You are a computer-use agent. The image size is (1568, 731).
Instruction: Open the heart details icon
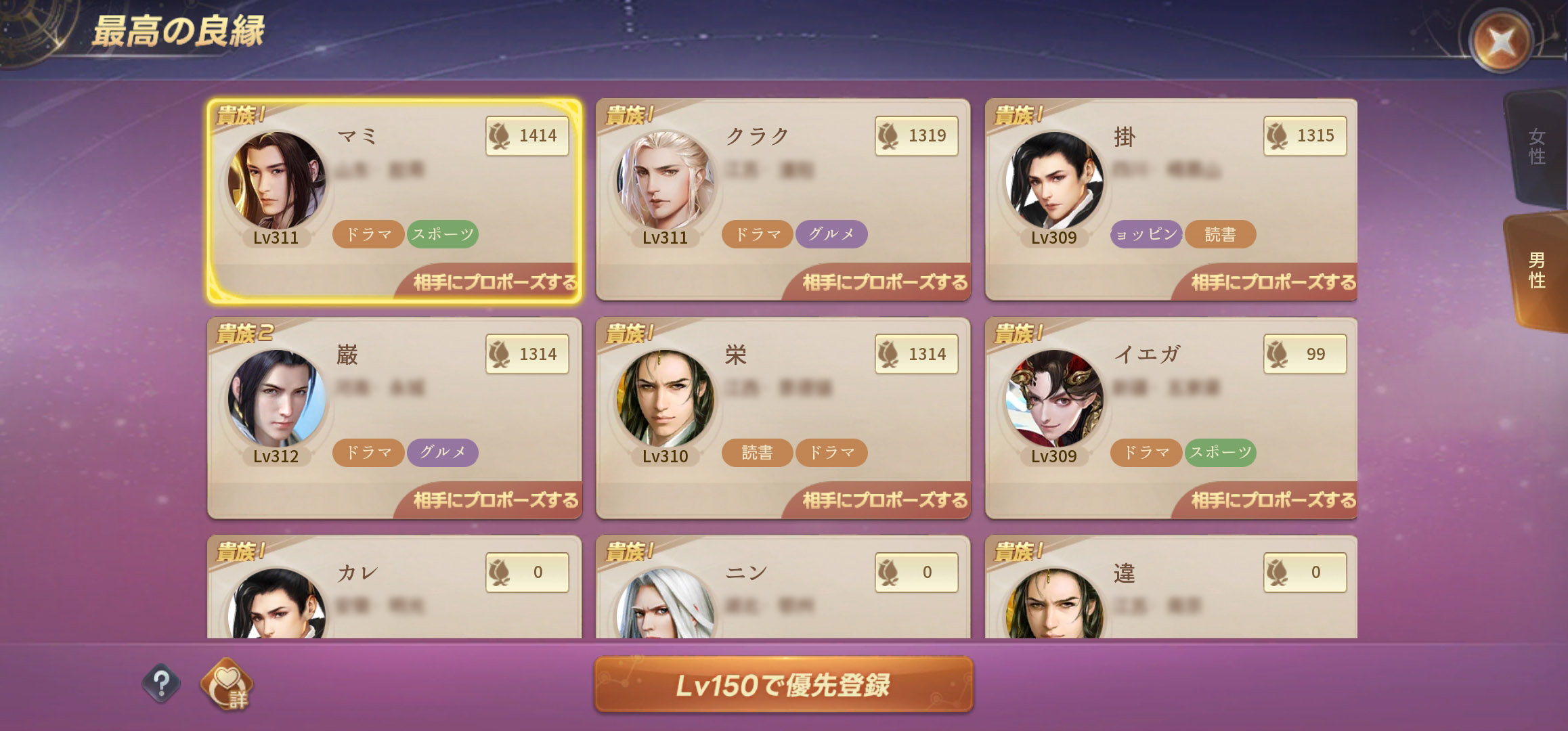[x=227, y=684]
